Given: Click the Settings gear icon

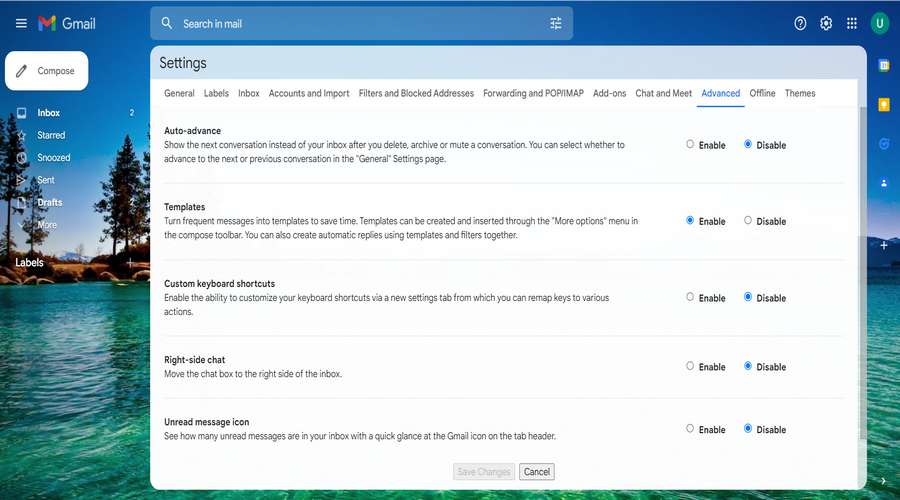Looking at the screenshot, I should pyautogui.click(x=826, y=23).
